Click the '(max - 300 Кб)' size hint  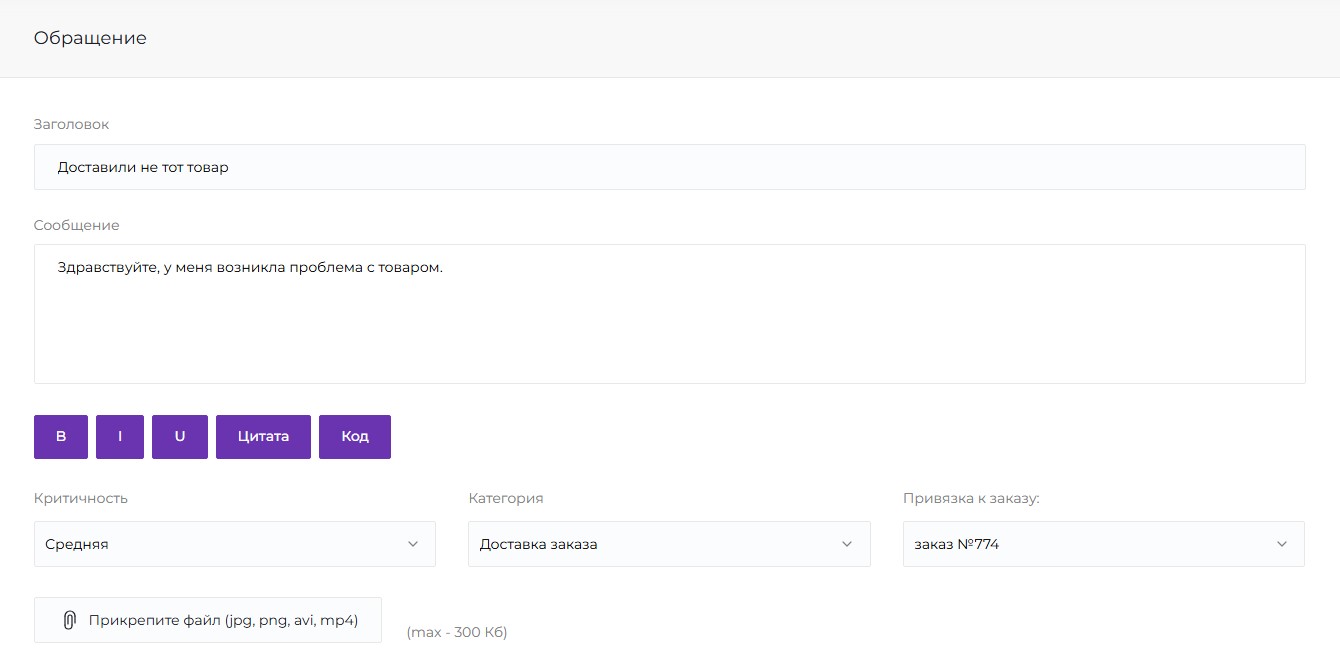457,632
